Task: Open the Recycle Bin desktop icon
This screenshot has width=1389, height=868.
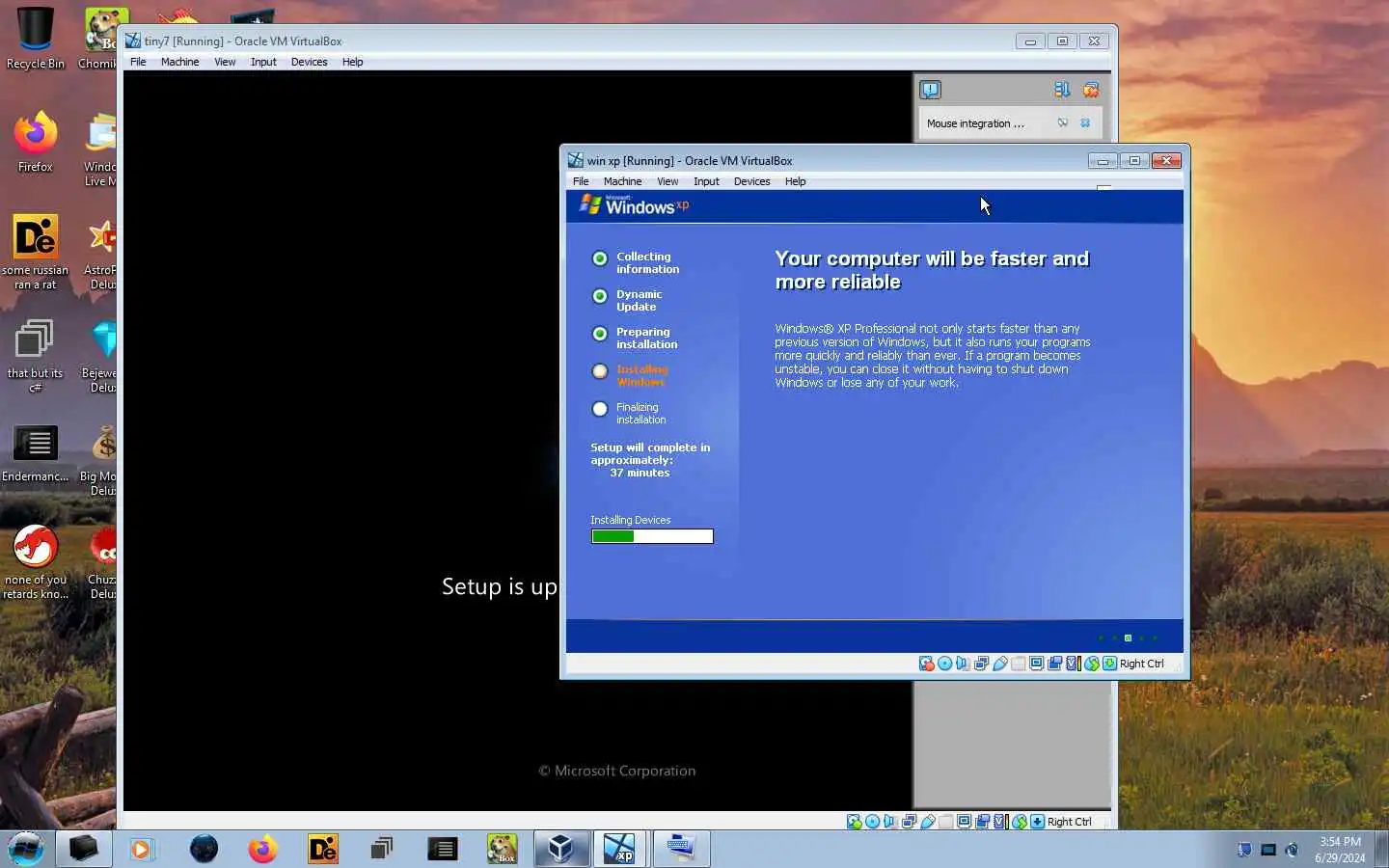Action: tap(36, 40)
